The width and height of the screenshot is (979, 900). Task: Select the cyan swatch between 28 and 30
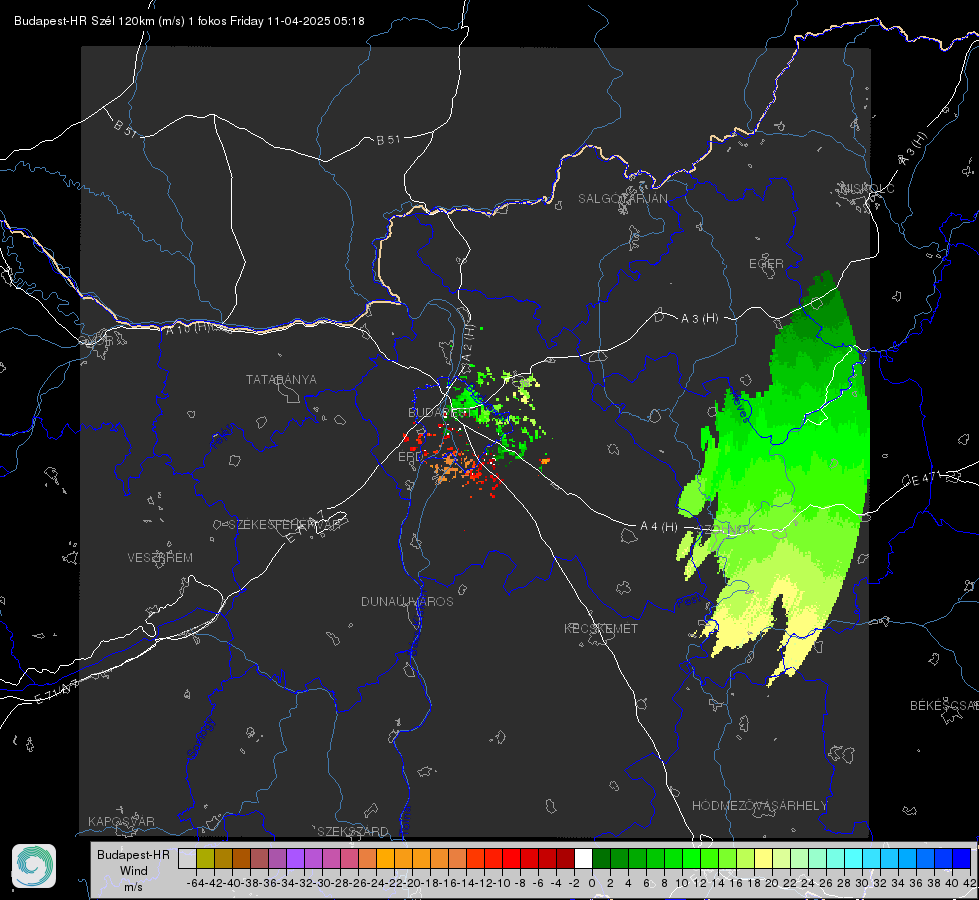pos(853,858)
